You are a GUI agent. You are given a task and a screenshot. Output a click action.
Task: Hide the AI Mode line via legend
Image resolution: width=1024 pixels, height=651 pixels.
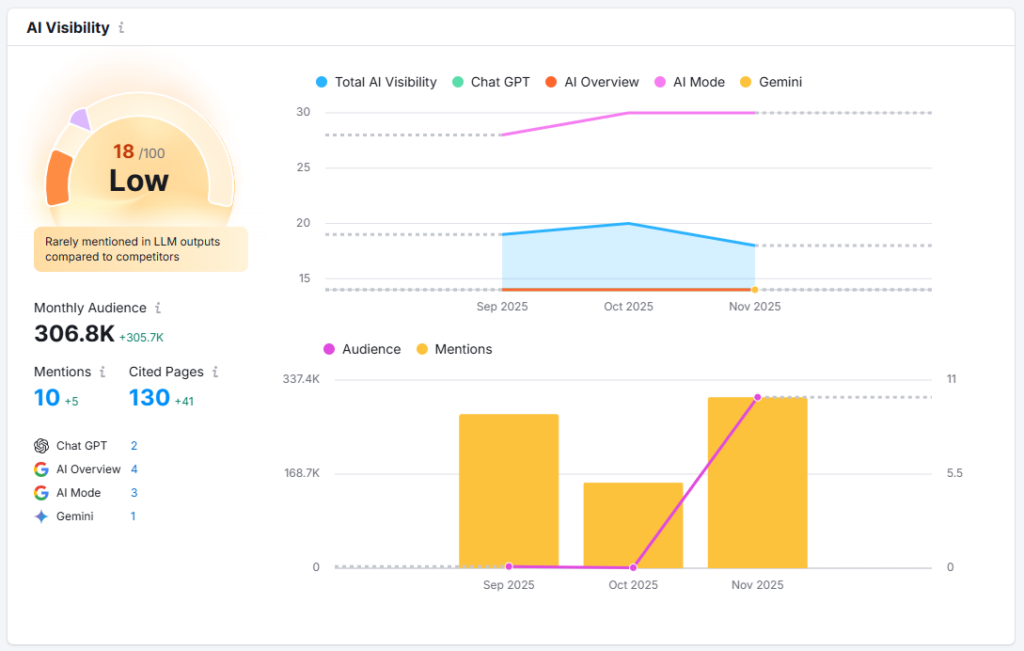tap(689, 82)
